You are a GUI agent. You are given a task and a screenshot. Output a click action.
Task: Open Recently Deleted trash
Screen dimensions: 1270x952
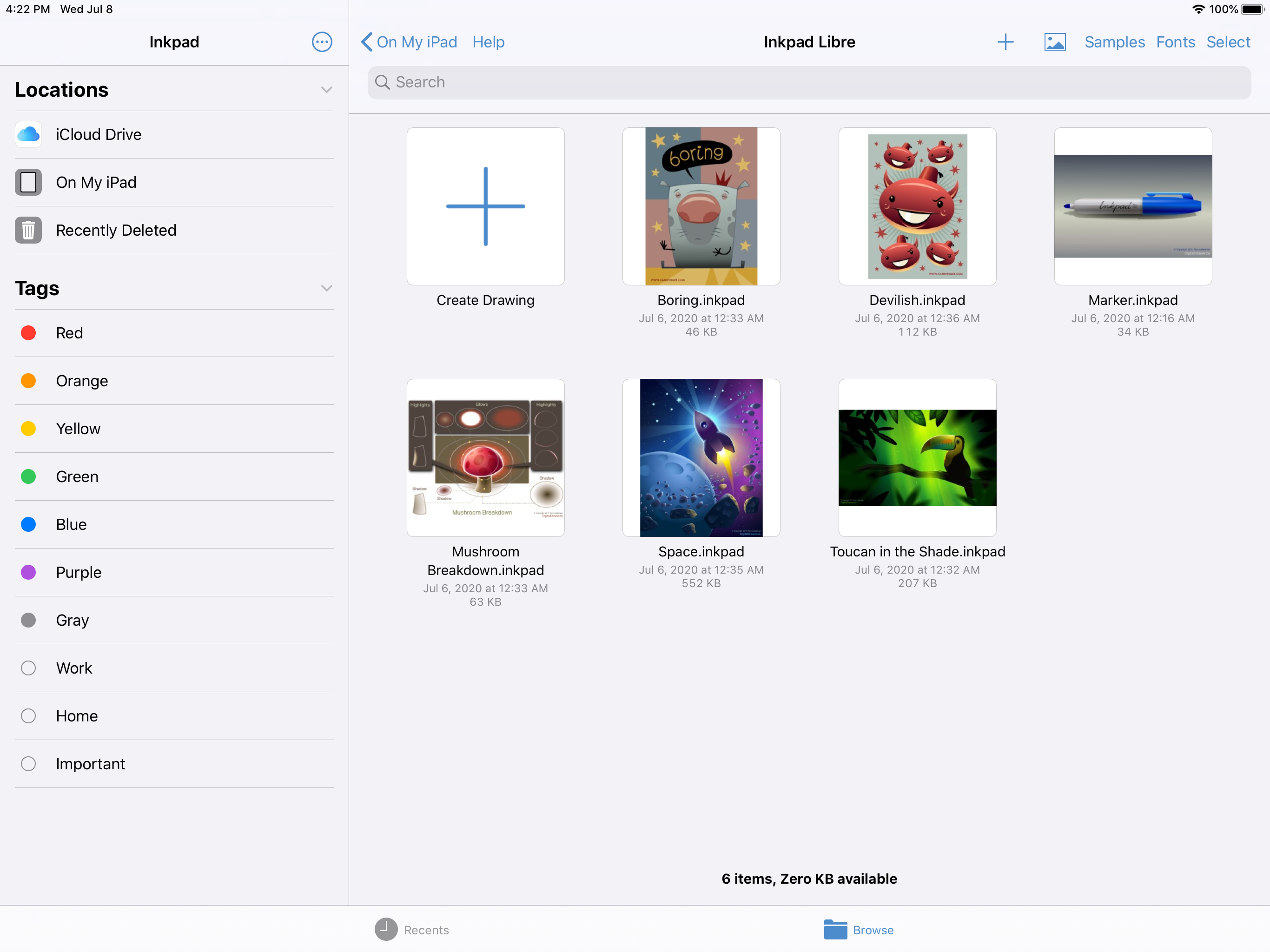coord(115,230)
